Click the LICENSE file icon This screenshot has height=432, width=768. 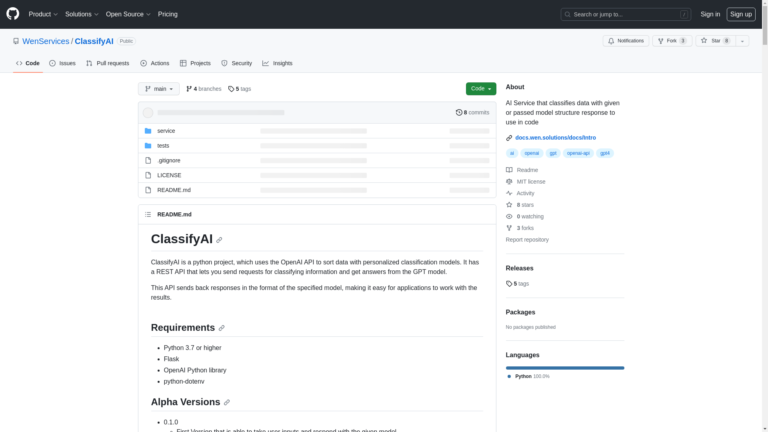(148, 175)
